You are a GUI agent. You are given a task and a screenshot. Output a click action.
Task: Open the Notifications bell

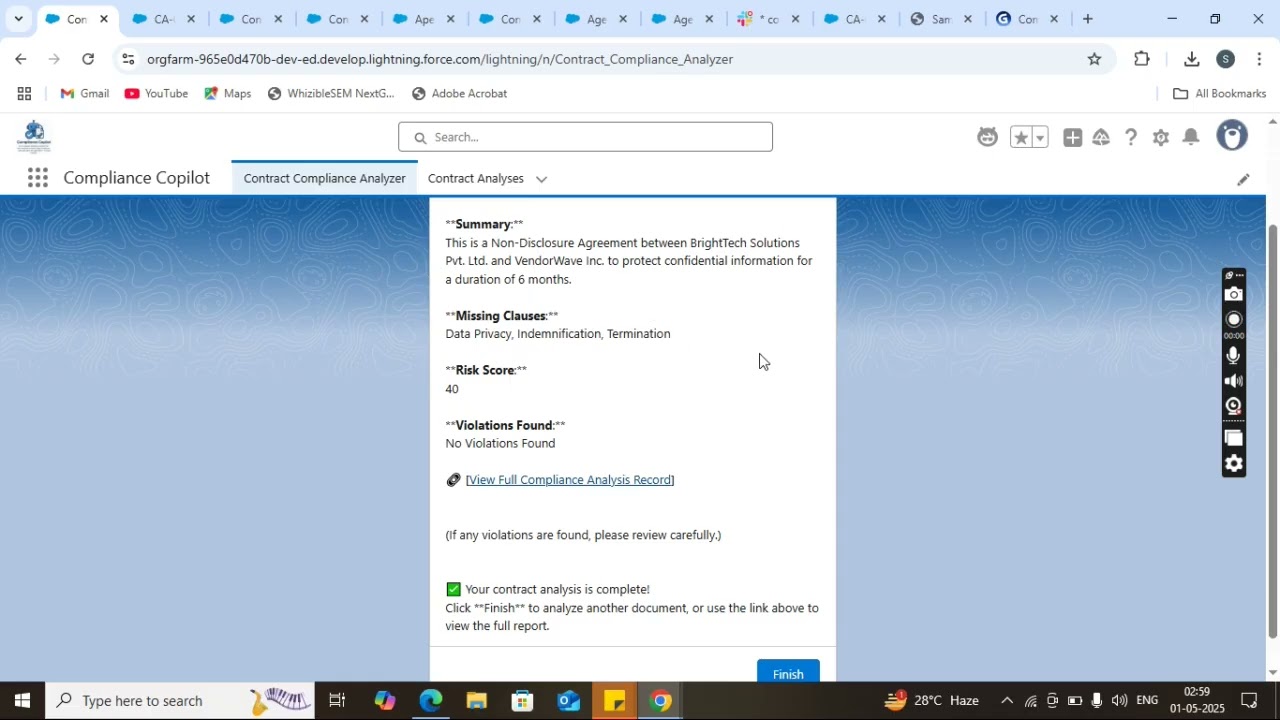pyautogui.click(x=1191, y=137)
